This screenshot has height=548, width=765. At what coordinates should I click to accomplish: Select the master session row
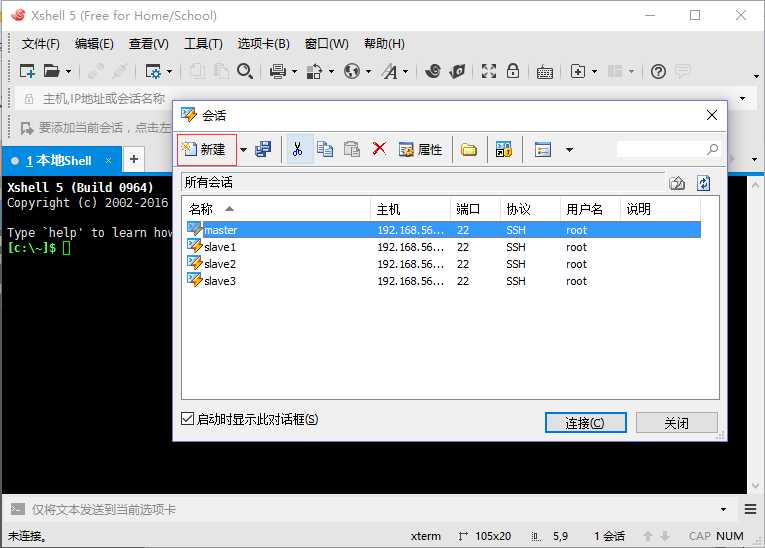443,230
